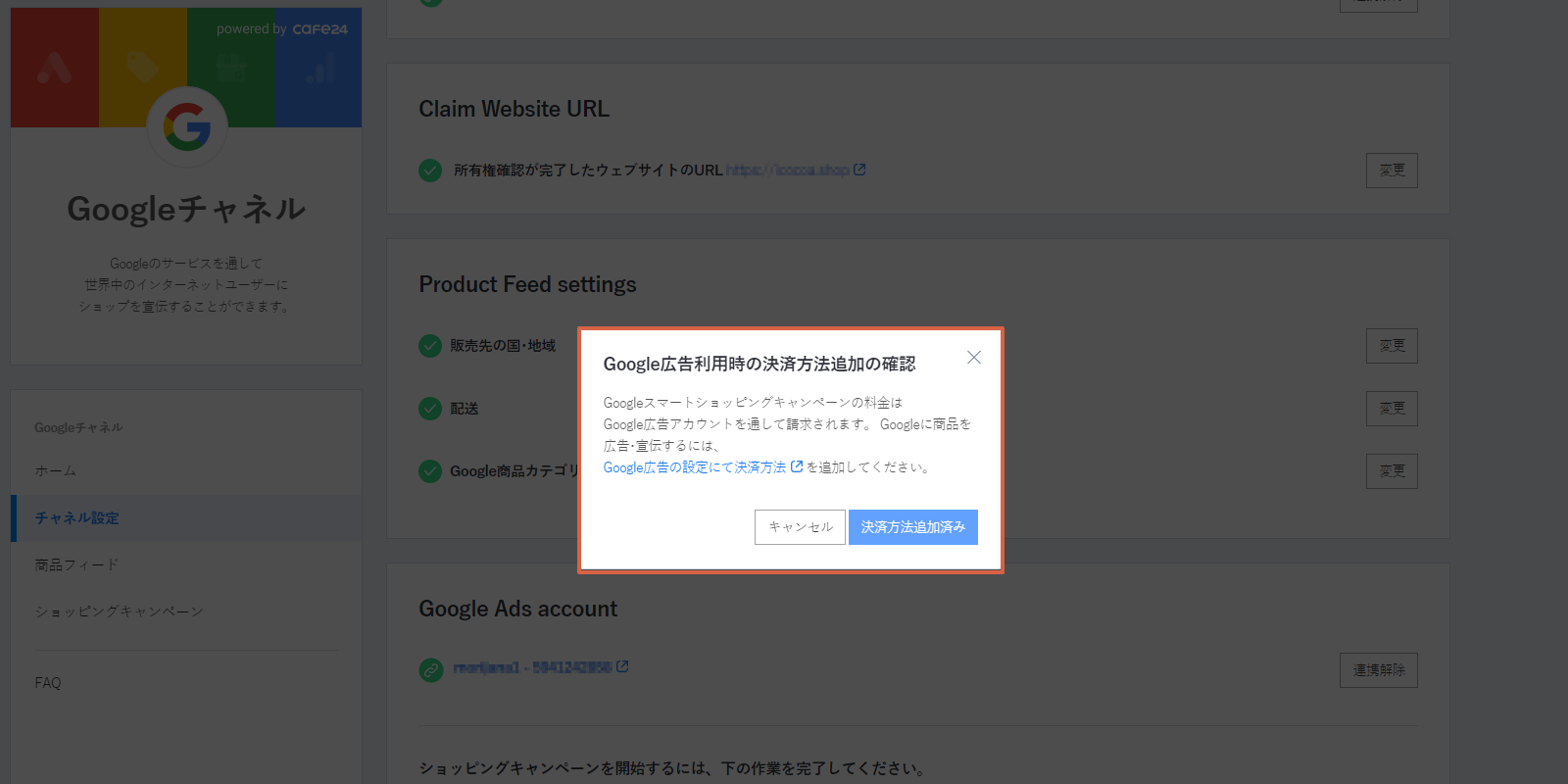1568x784 pixels.
Task: Click 変更 button for 配送 row
Action: tap(1392, 409)
